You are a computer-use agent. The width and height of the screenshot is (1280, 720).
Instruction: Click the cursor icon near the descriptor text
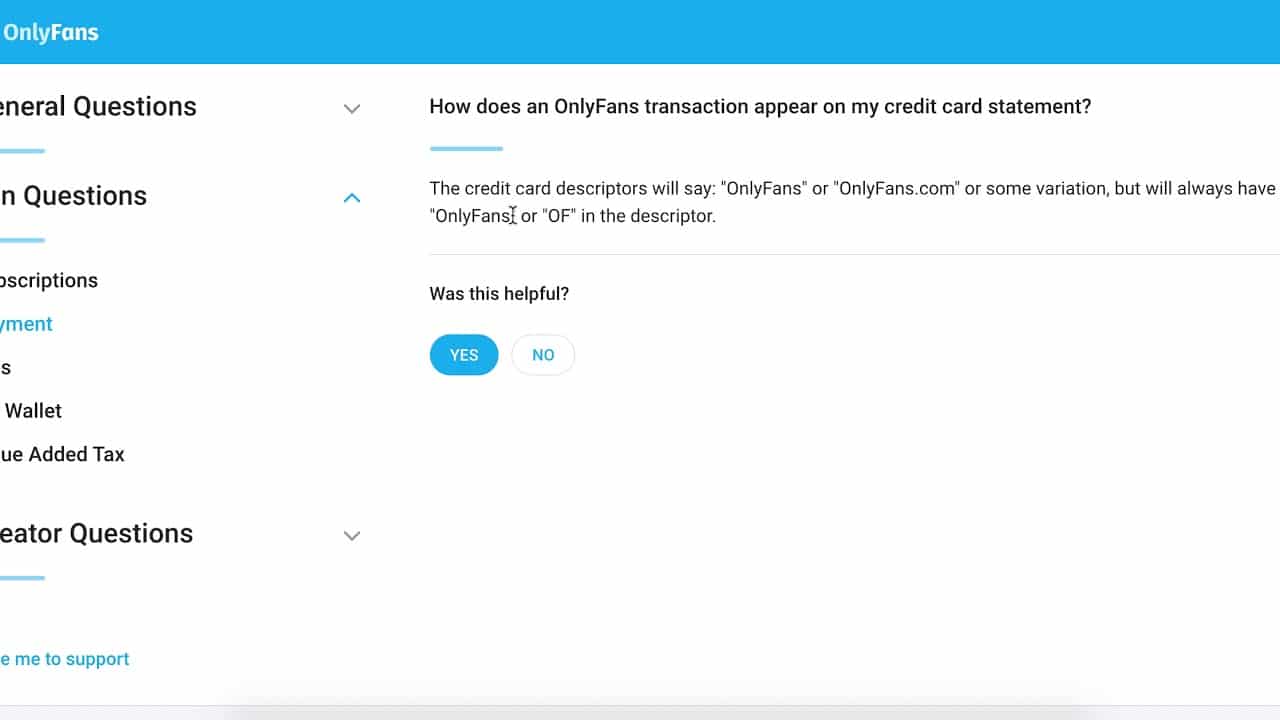pyautogui.click(x=512, y=215)
